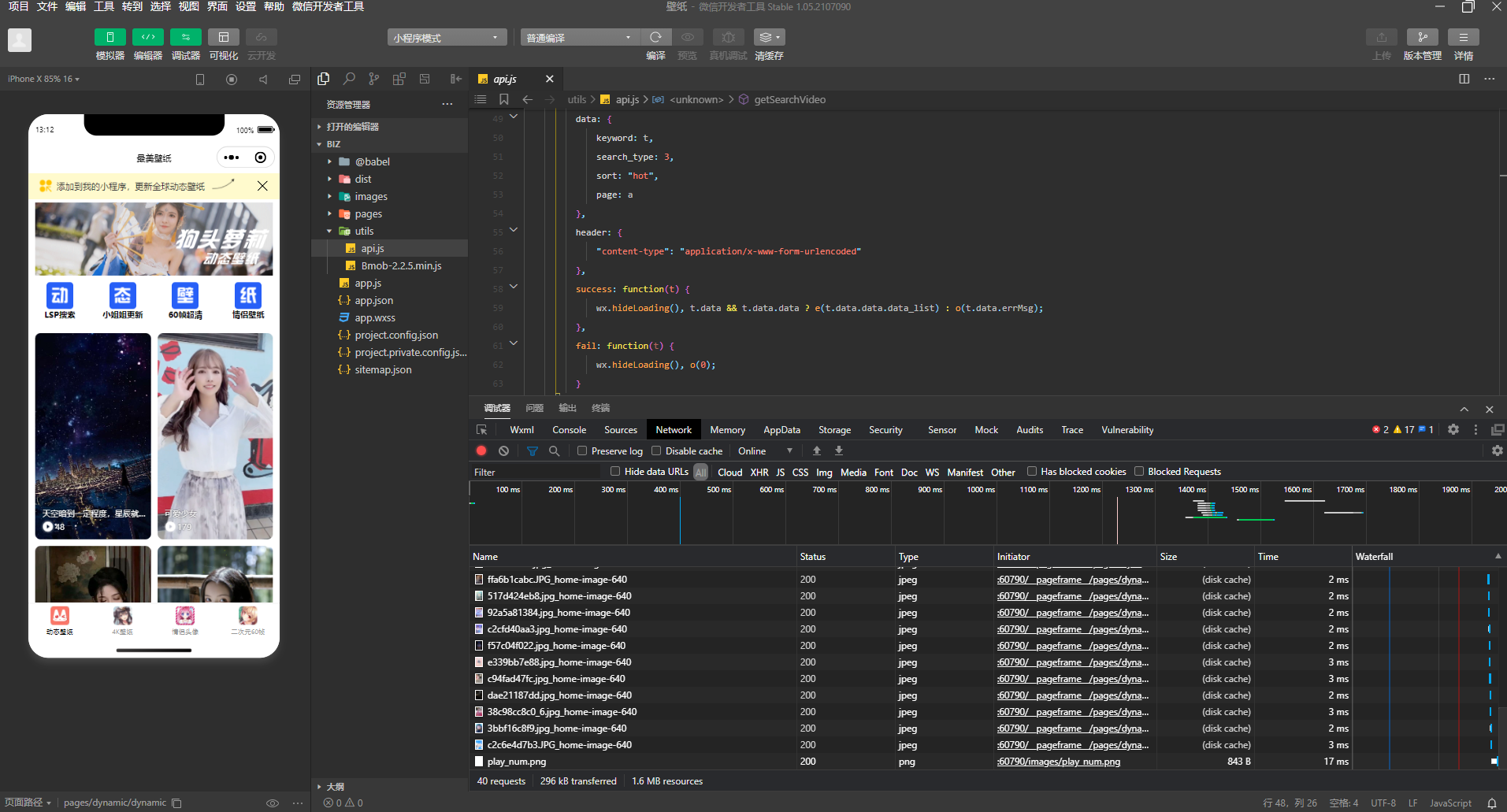Expand the pages folder in file tree

coord(368,213)
